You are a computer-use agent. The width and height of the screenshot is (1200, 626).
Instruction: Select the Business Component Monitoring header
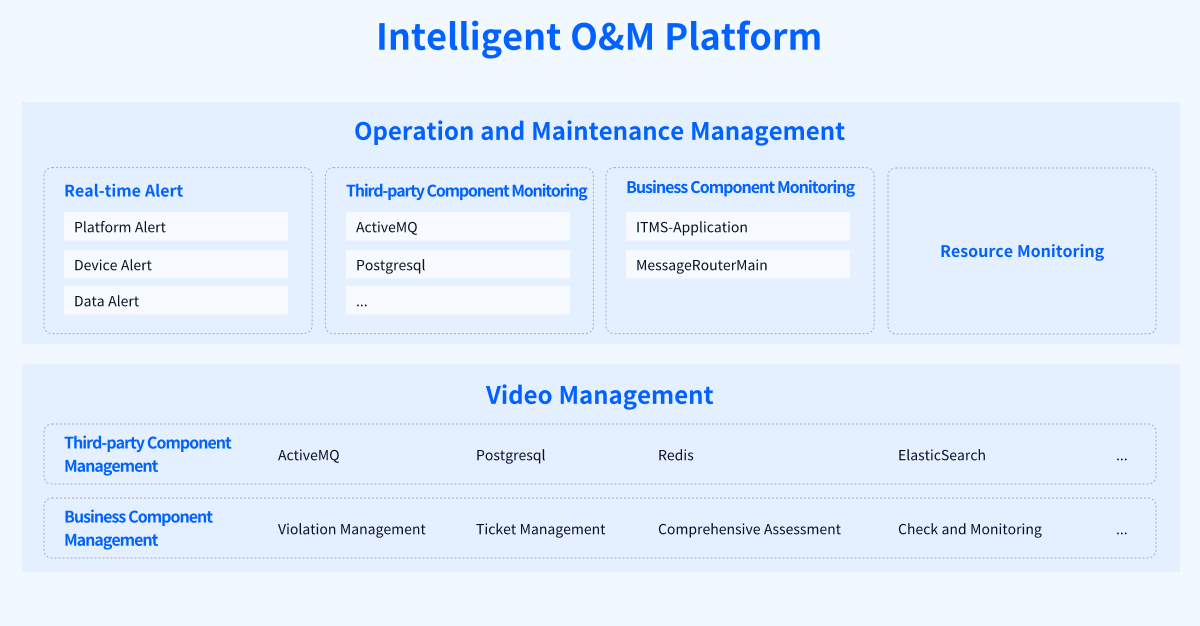[x=741, y=187]
